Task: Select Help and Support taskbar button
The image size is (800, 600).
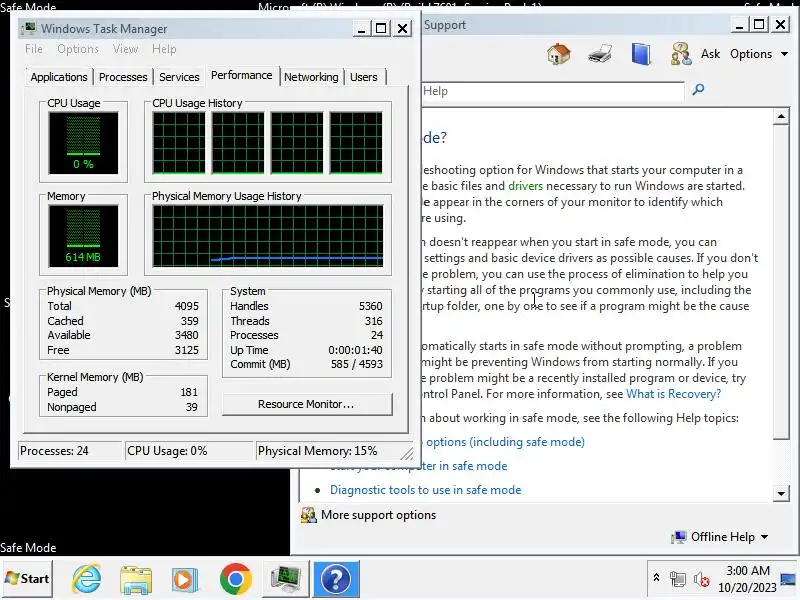Action: pyautogui.click(x=336, y=579)
